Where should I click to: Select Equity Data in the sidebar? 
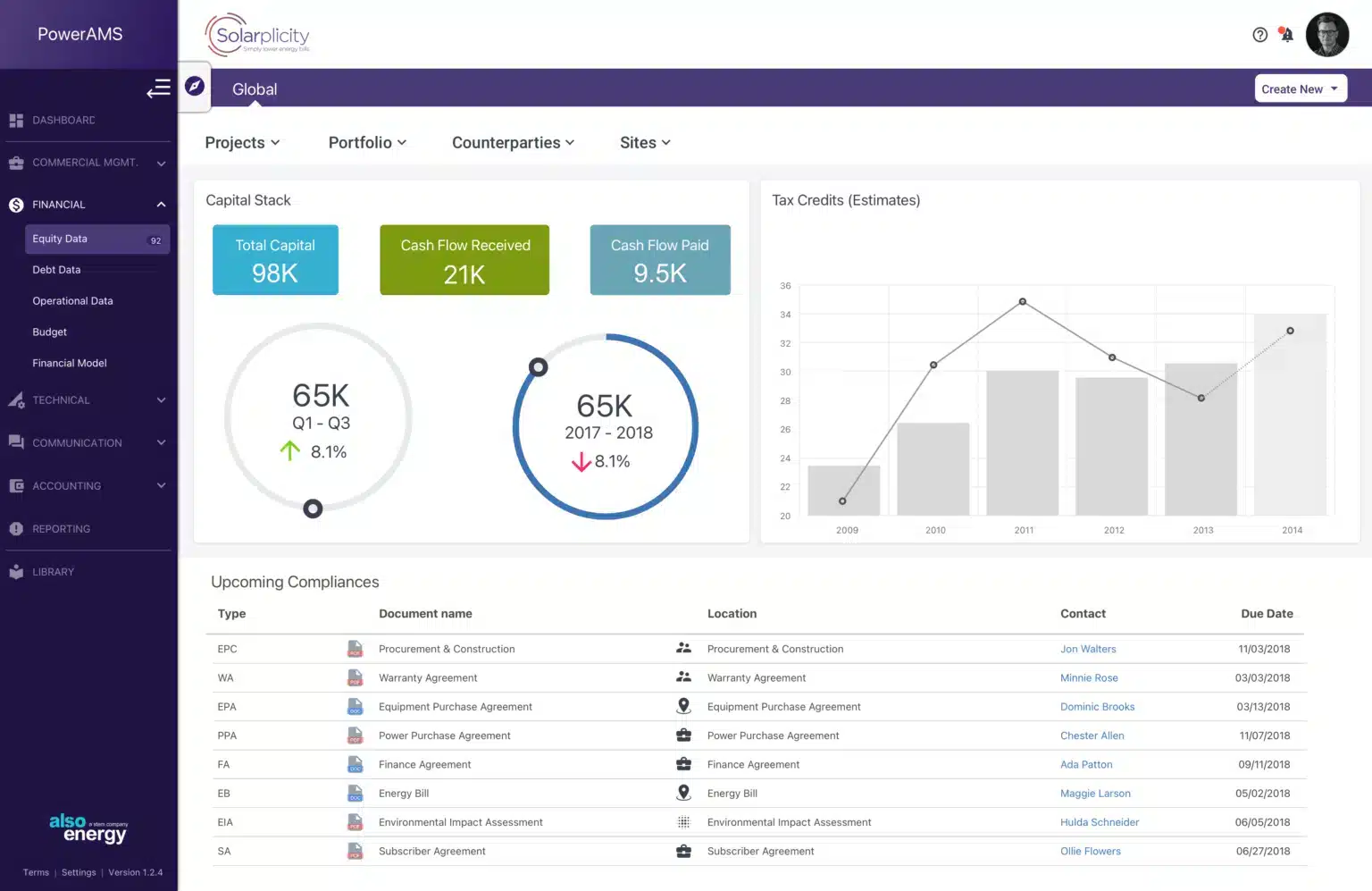60,239
